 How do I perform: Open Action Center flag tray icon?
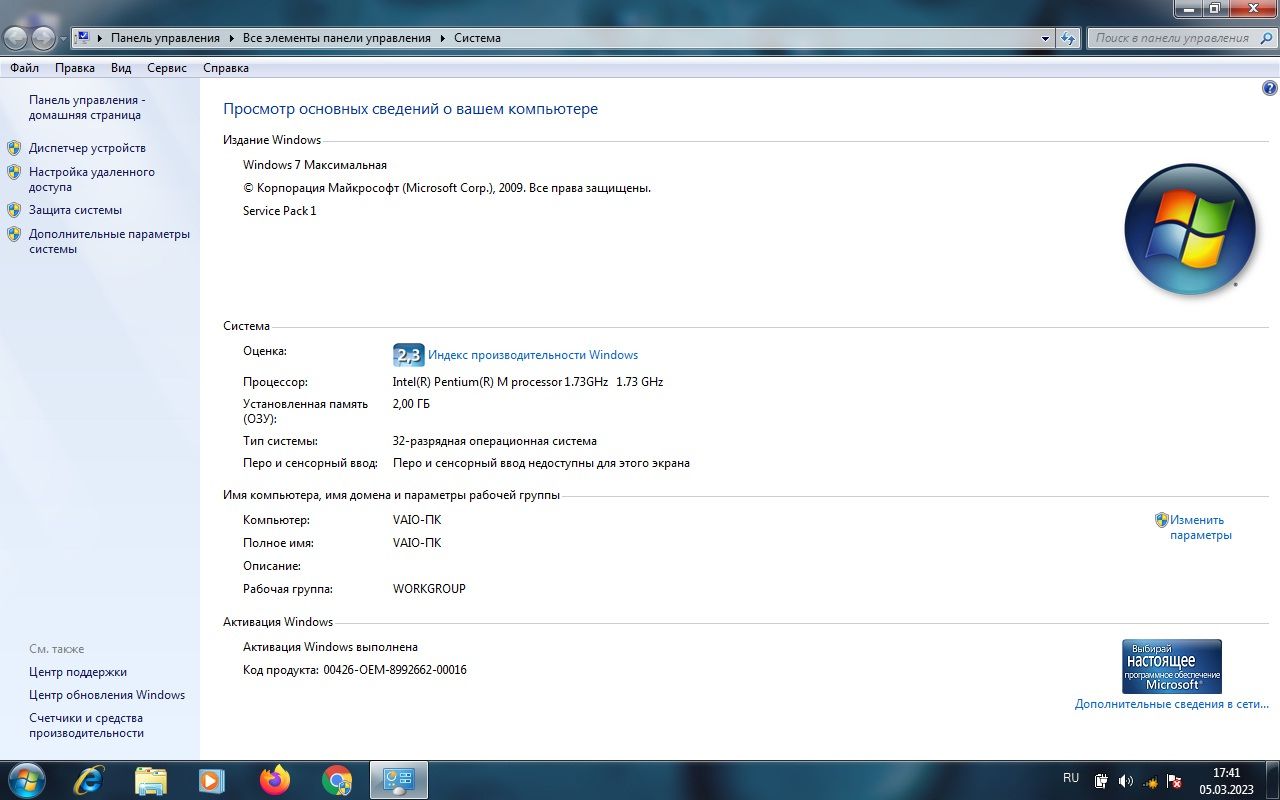coord(1175,780)
